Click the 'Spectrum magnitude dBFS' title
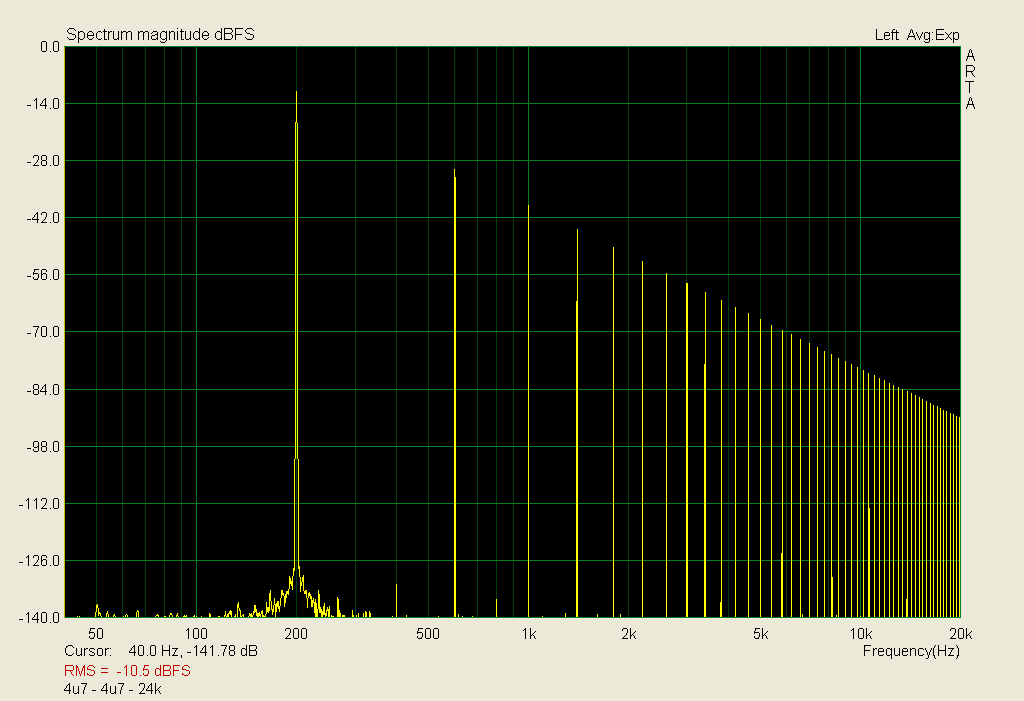1024x701 pixels. pos(160,35)
